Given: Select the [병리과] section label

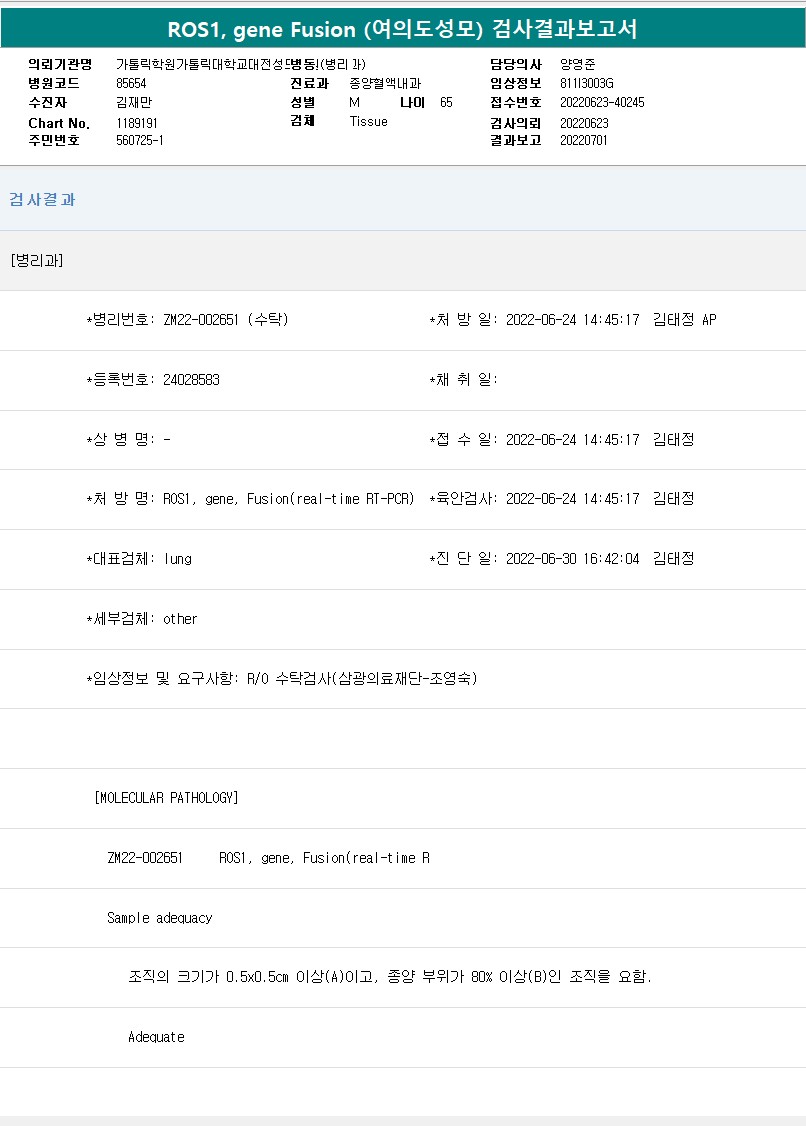Looking at the screenshot, I should (x=37, y=261).
